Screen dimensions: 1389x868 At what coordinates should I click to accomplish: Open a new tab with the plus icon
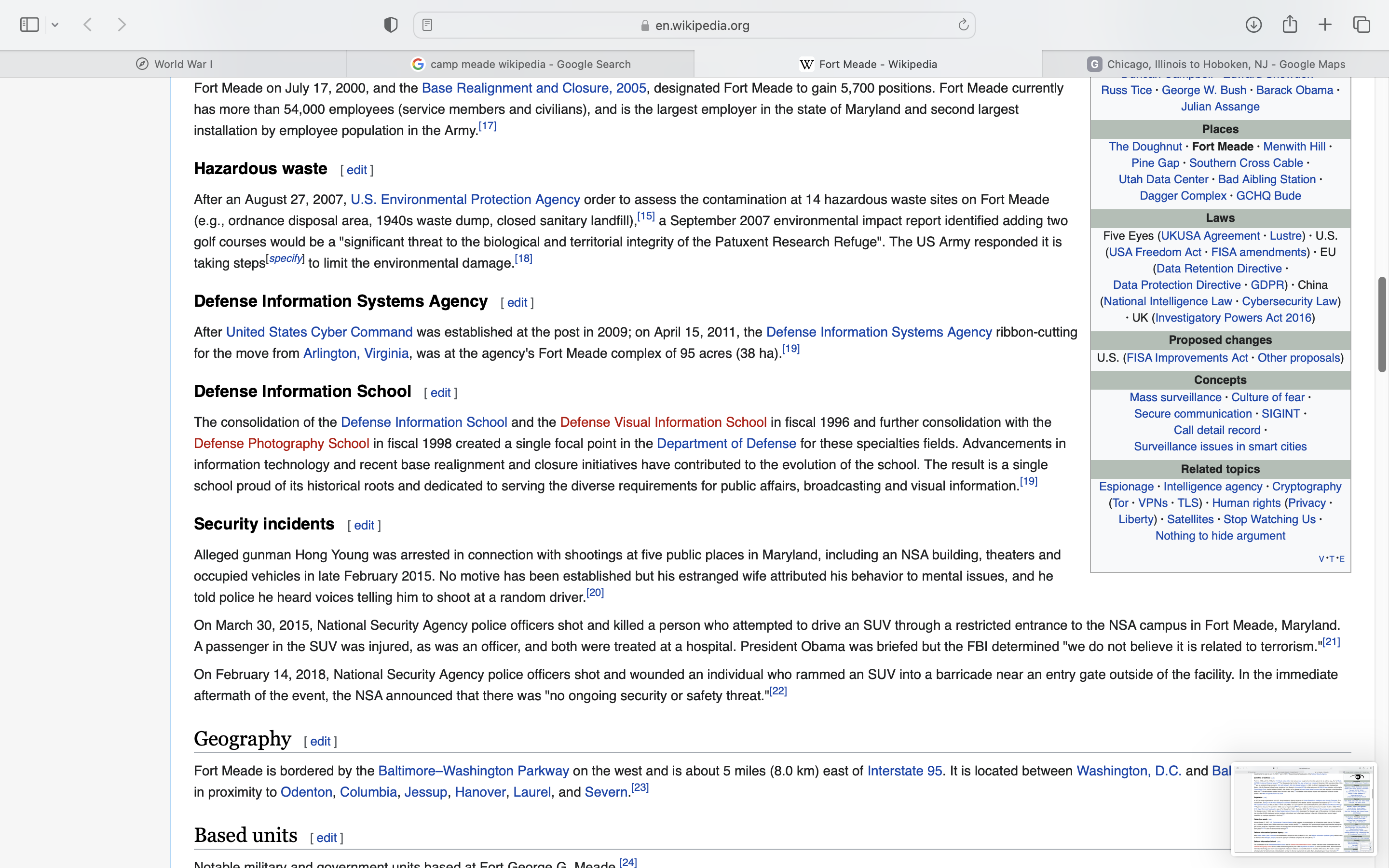1325,25
